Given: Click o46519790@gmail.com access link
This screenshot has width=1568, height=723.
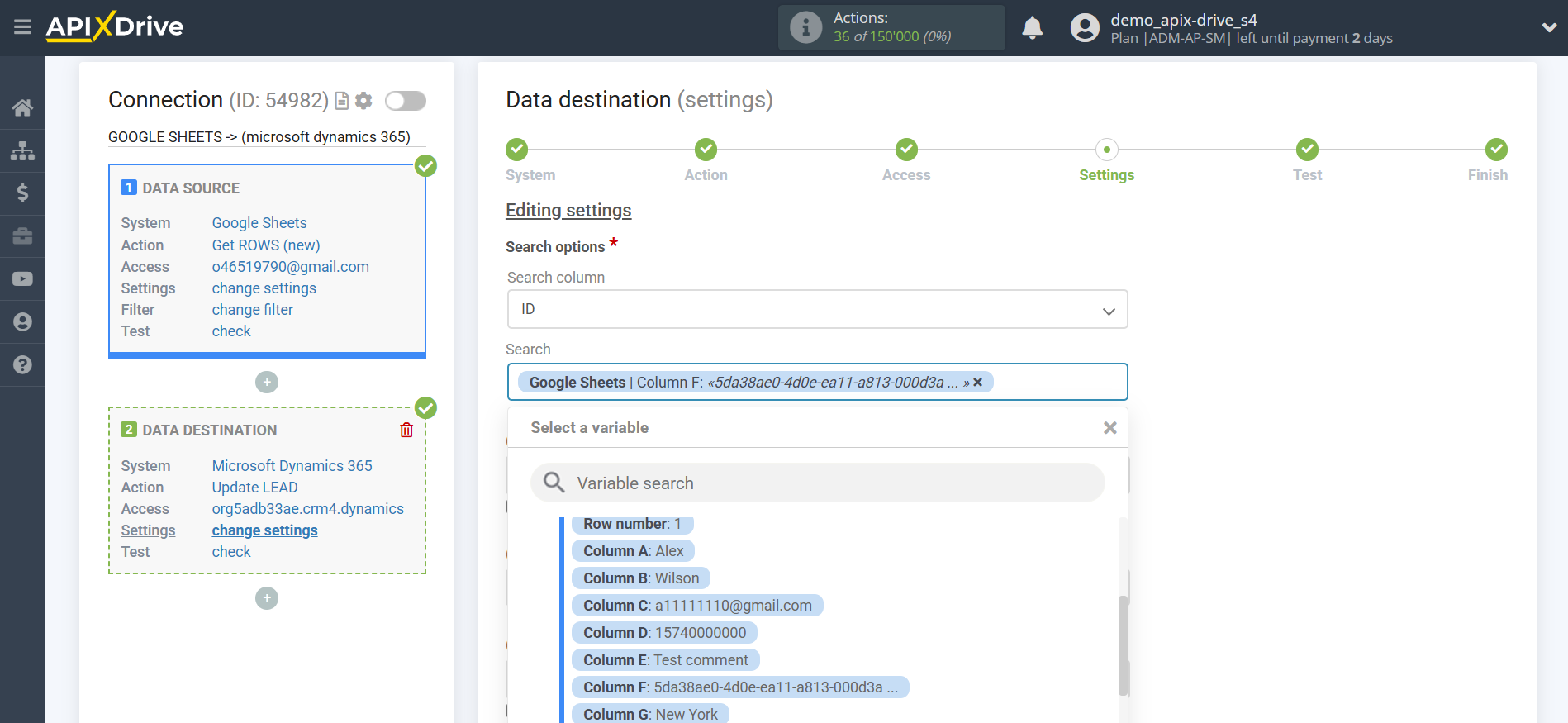Looking at the screenshot, I should (x=291, y=267).
